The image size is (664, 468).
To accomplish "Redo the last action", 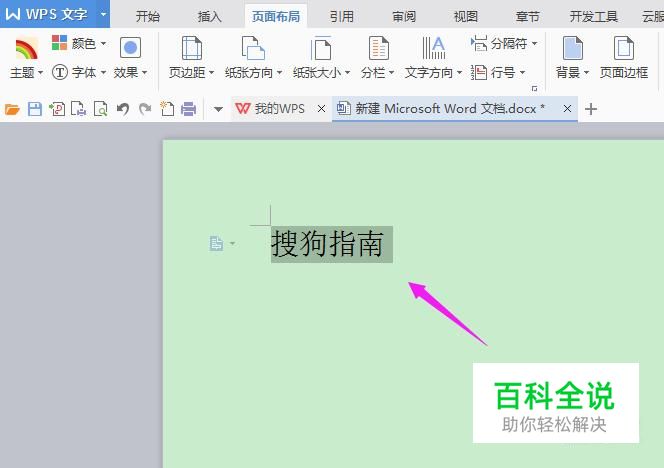I will [145, 109].
